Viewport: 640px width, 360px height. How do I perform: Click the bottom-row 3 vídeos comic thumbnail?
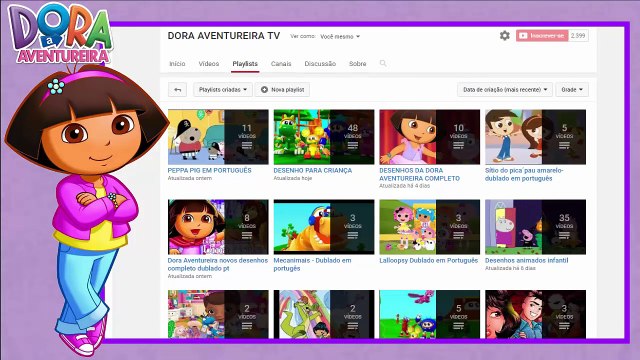pyautogui.click(x=536, y=314)
